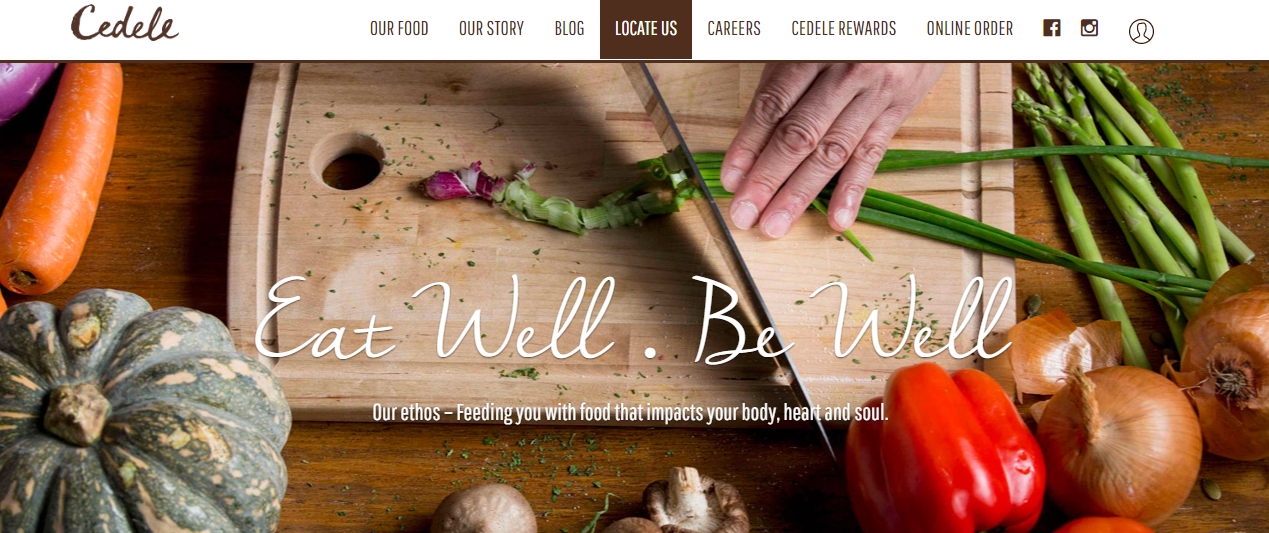Navigate to Cedele Rewards
Image resolution: width=1269 pixels, height=533 pixels.
click(x=844, y=29)
